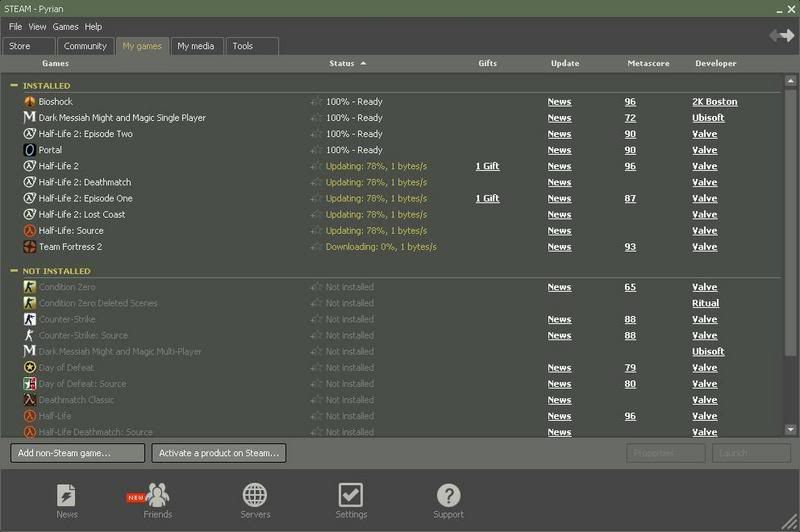Open the News link for Bioshock
The height and width of the screenshot is (532, 800).
pos(559,102)
